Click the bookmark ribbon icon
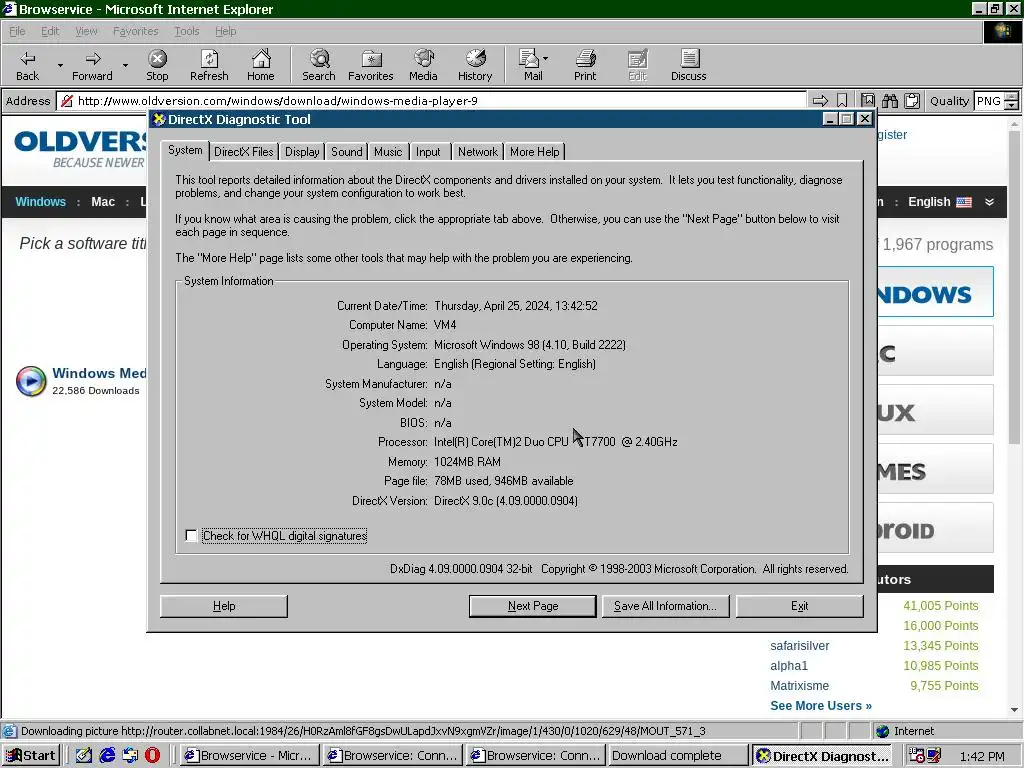 pyautogui.click(x=842, y=101)
